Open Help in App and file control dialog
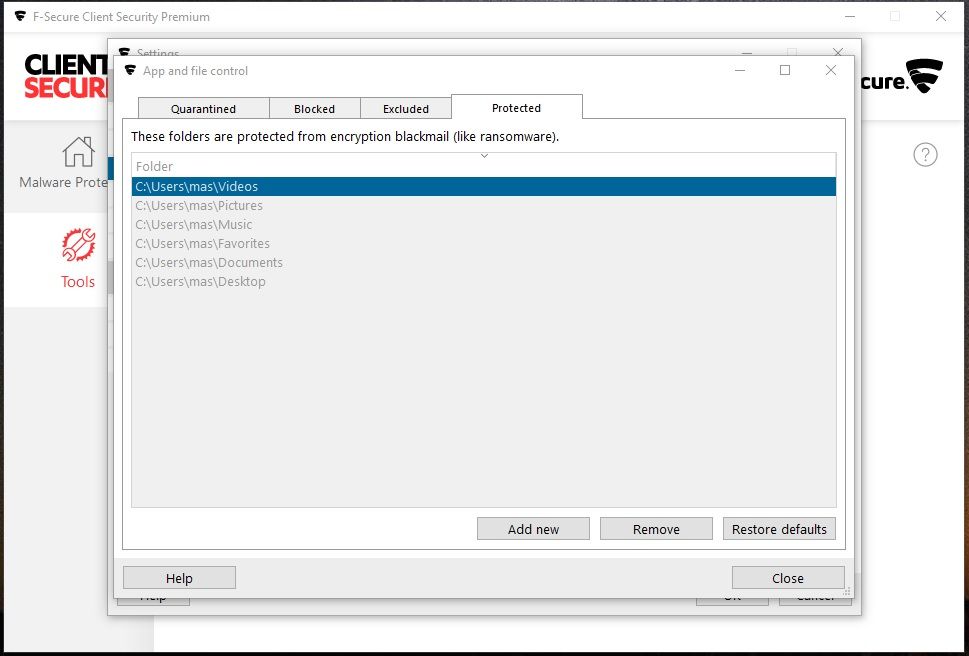Screen dimensions: 969x656 click(179, 578)
